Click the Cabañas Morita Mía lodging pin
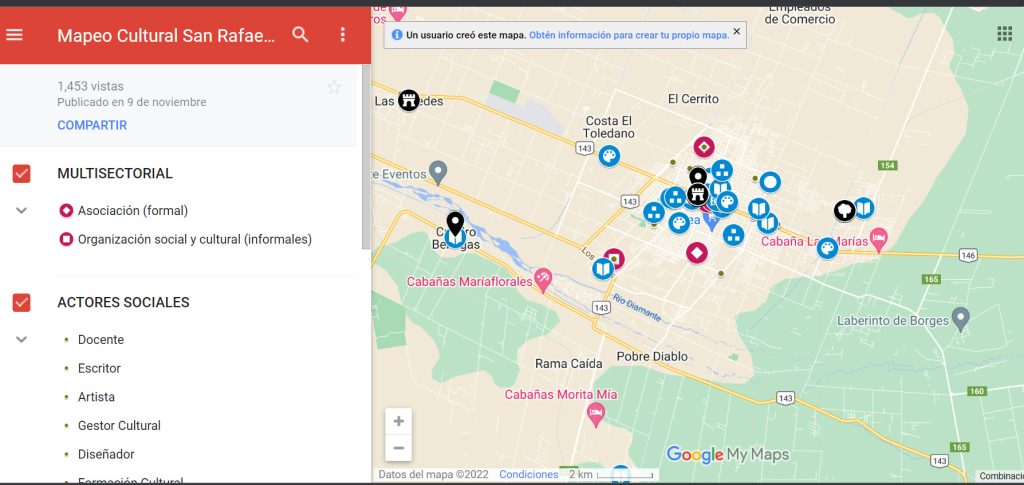This screenshot has width=1024, height=485. pos(596,414)
